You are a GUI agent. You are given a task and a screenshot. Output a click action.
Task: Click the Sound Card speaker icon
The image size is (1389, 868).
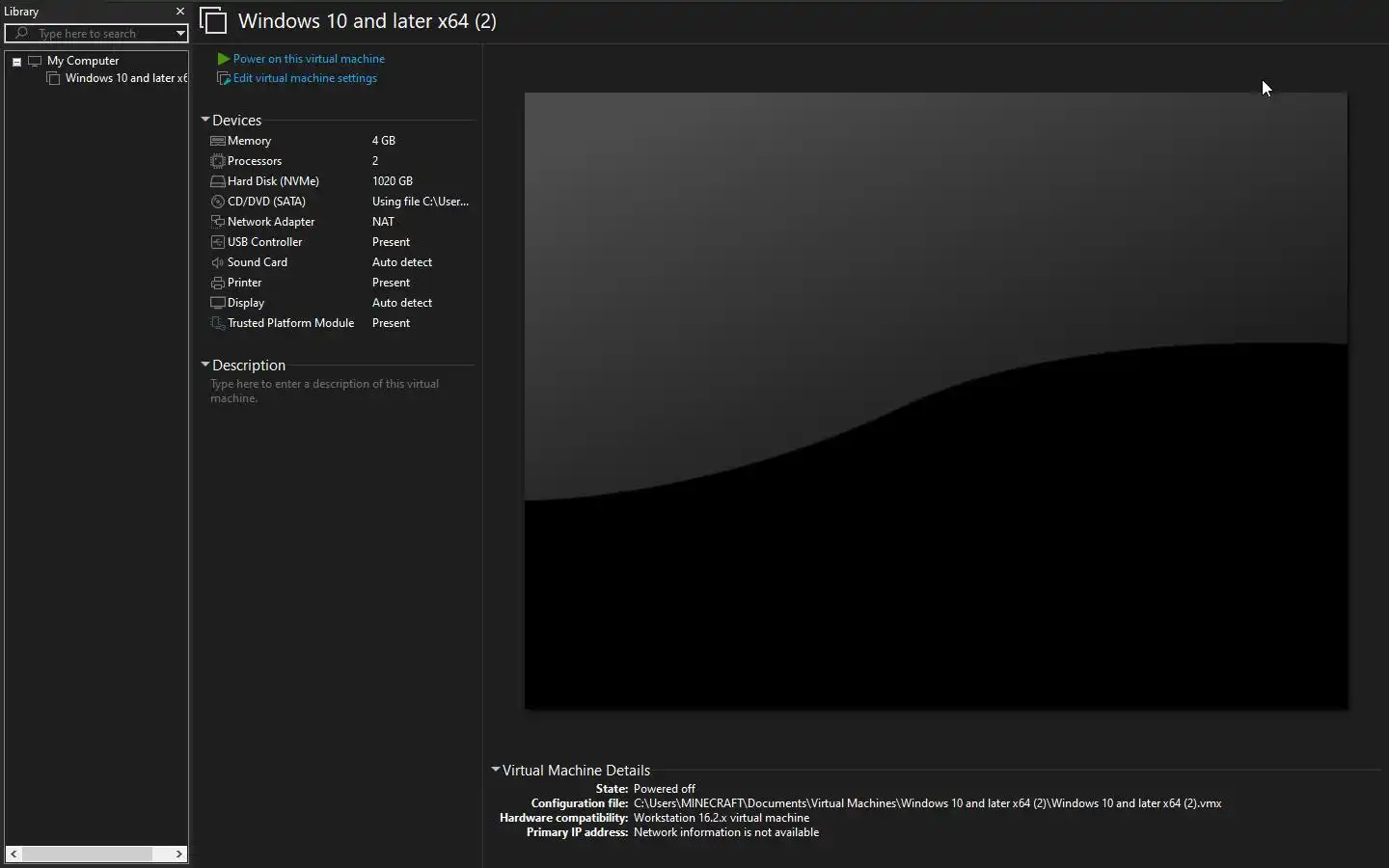click(x=218, y=262)
